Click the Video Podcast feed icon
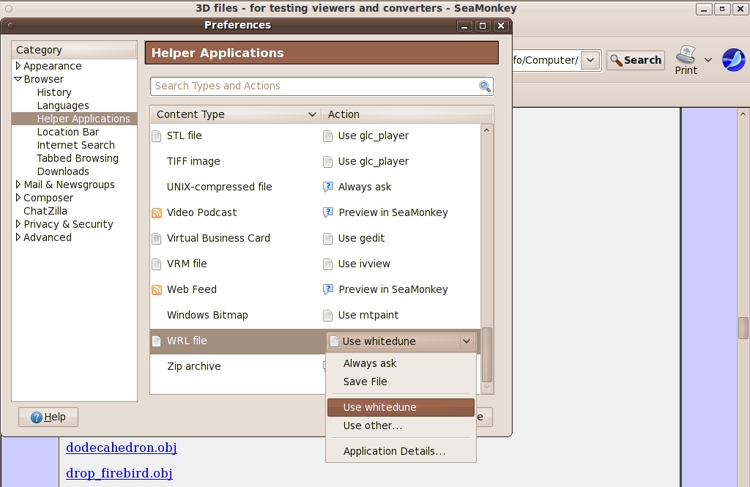750x487 pixels. click(156, 213)
